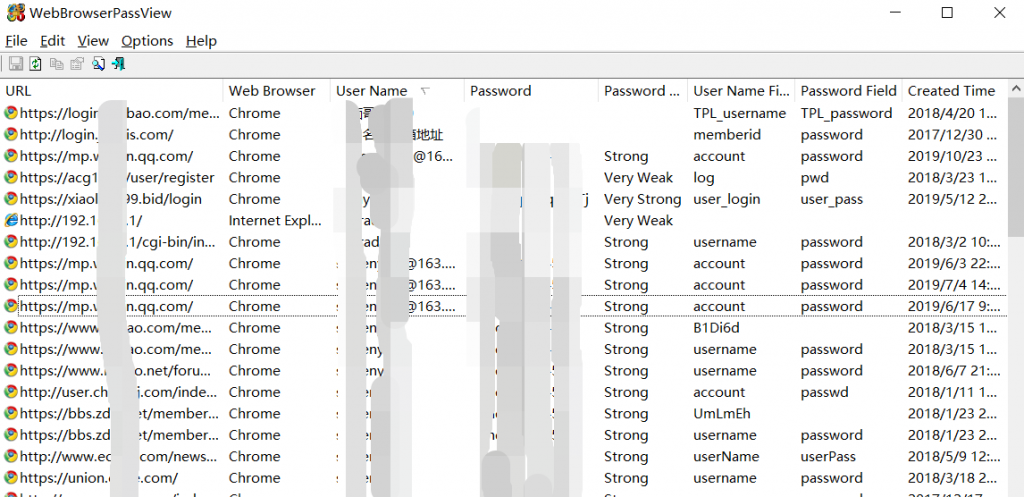
Task: Select the '2019/7/4' created time cell
Action: tap(953, 285)
